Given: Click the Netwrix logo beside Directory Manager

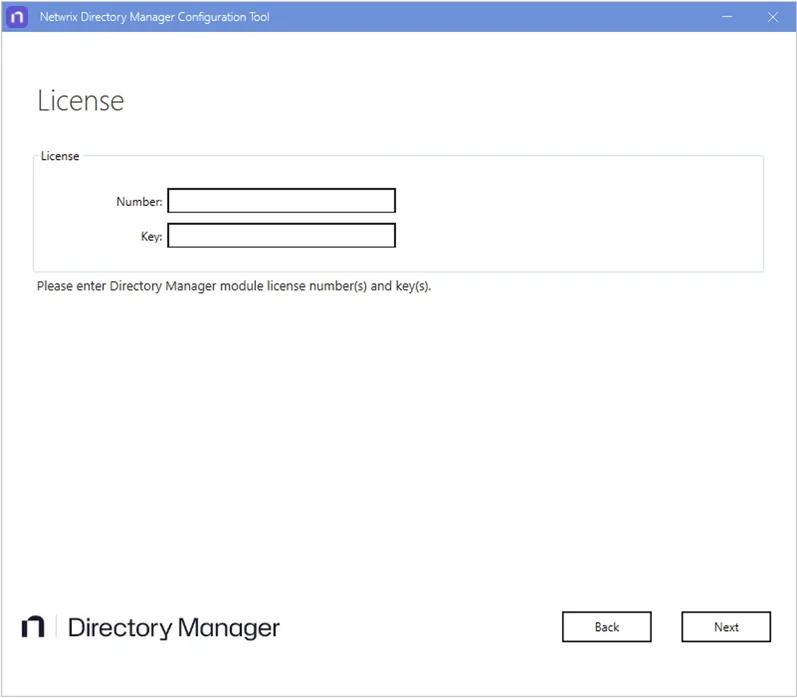Looking at the screenshot, I should 33,627.
